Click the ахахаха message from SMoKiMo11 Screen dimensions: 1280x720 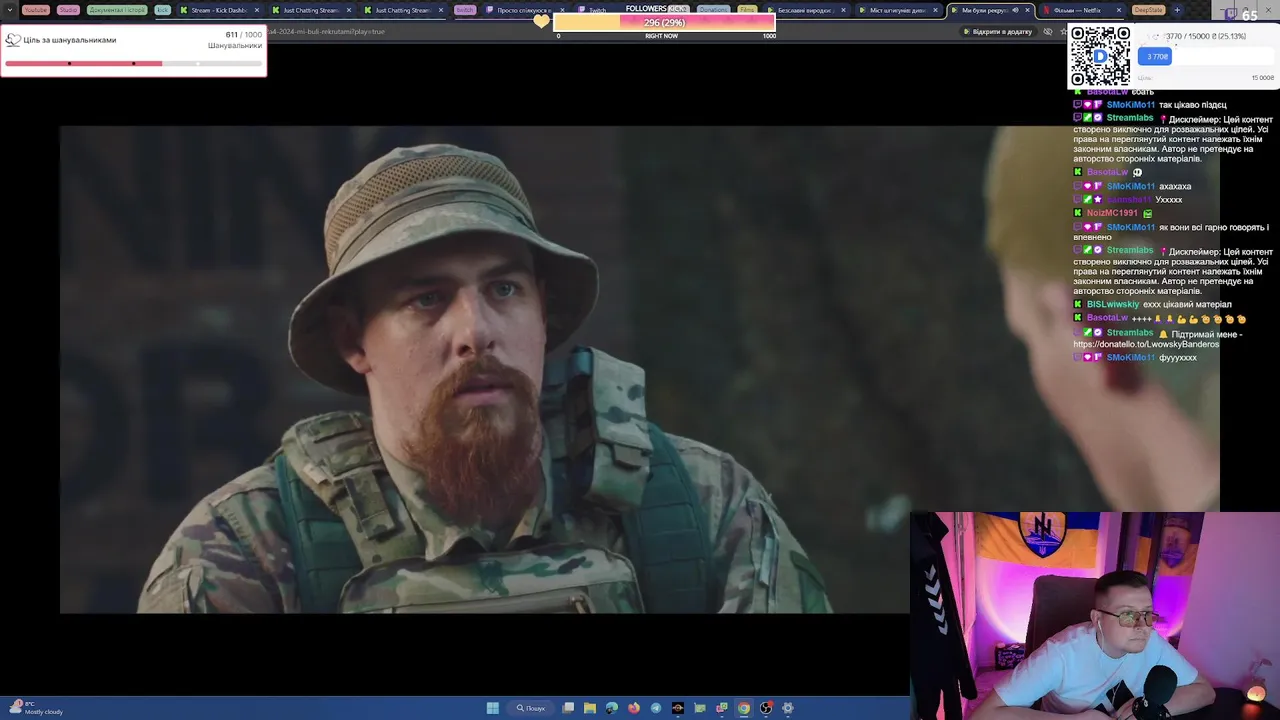[x=1176, y=186]
